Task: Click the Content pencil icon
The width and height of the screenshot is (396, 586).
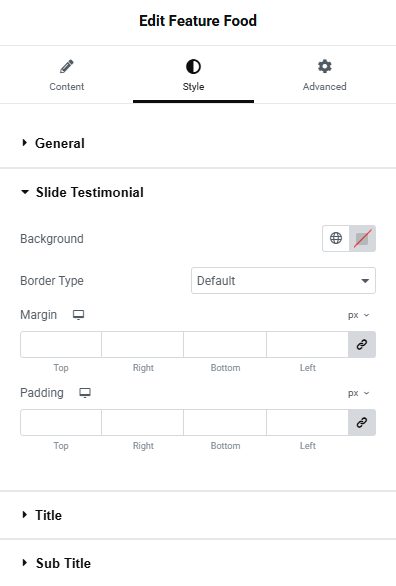Action: (x=67, y=67)
